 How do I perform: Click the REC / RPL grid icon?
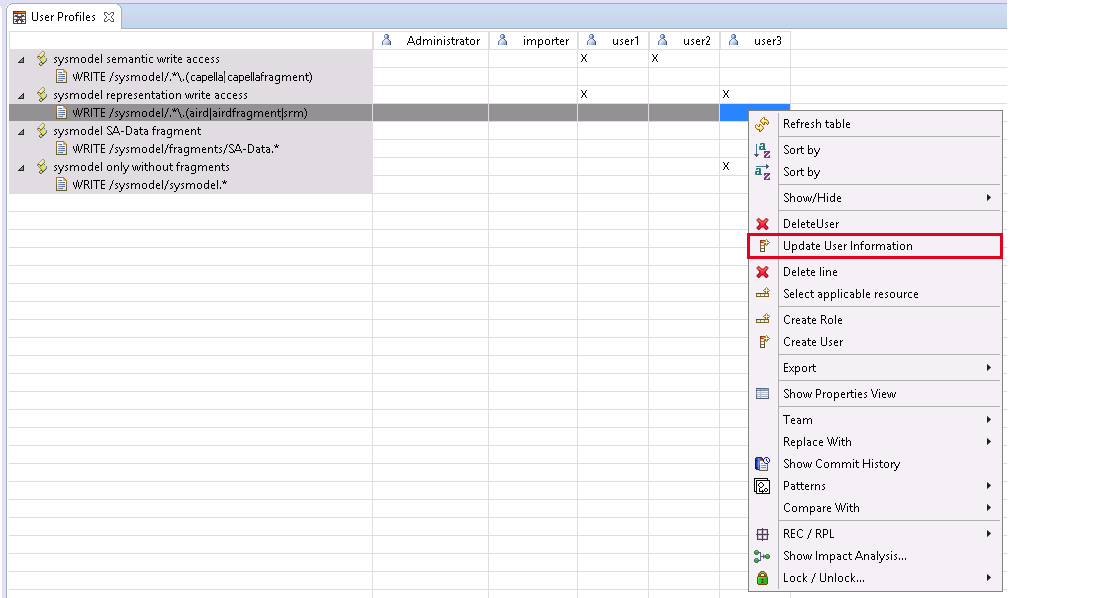click(x=762, y=534)
